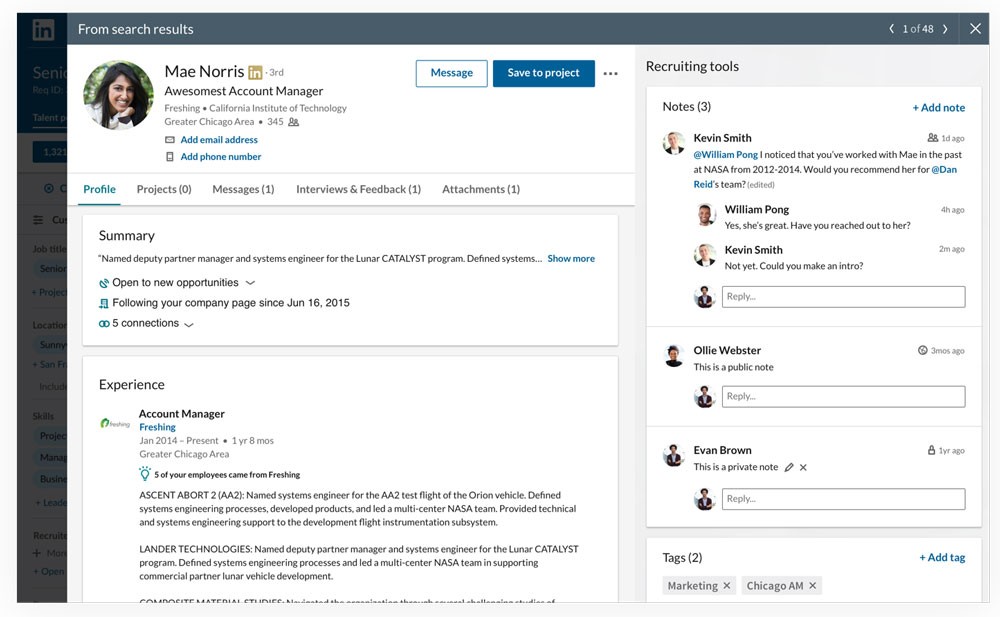Show more of the Summary text
This screenshot has height=617, width=1000.
[x=571, y=258]
